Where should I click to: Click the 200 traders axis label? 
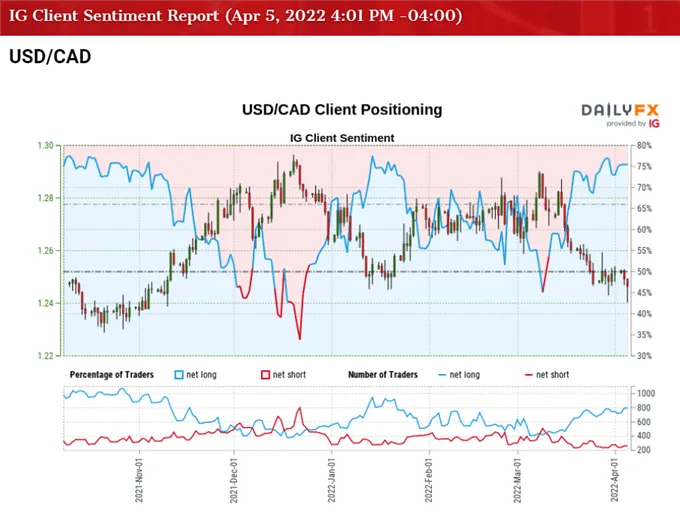644,450
